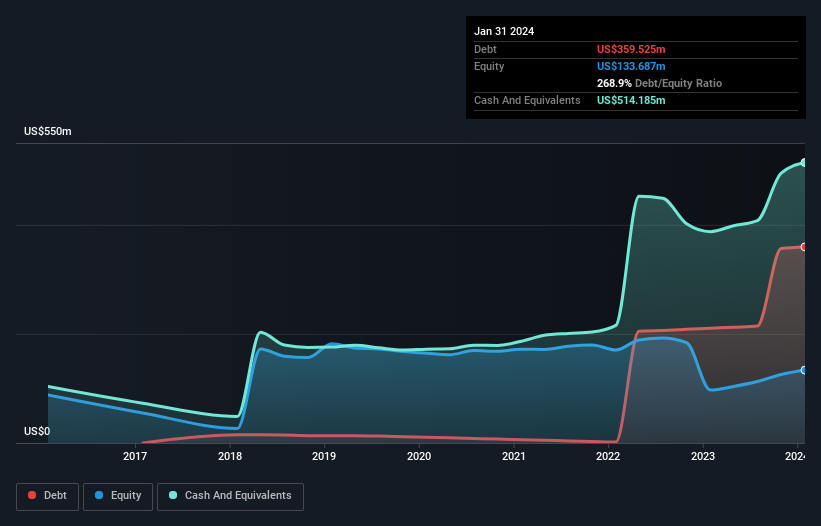Viewport: 821px width, 526px height.
Task: Click the 2021 x-axis label
Action: click(514, 456)
